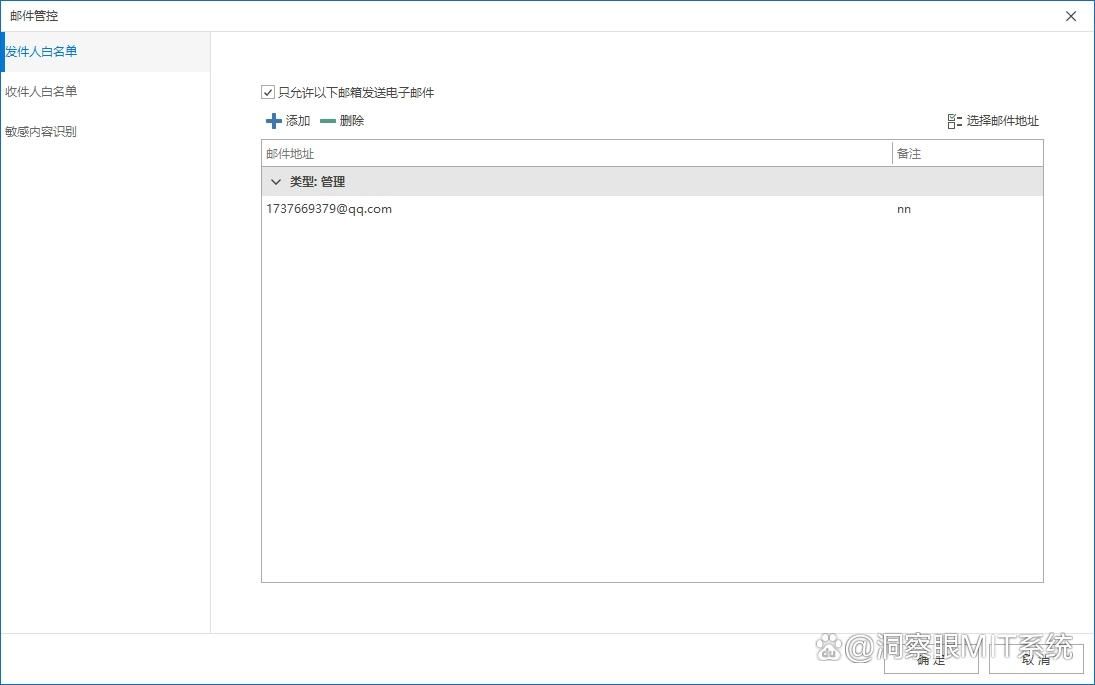The width and height of the screenshot is (1095, 685).
Task: Open the 发件人白名单 tab
Action: [105, 52]
